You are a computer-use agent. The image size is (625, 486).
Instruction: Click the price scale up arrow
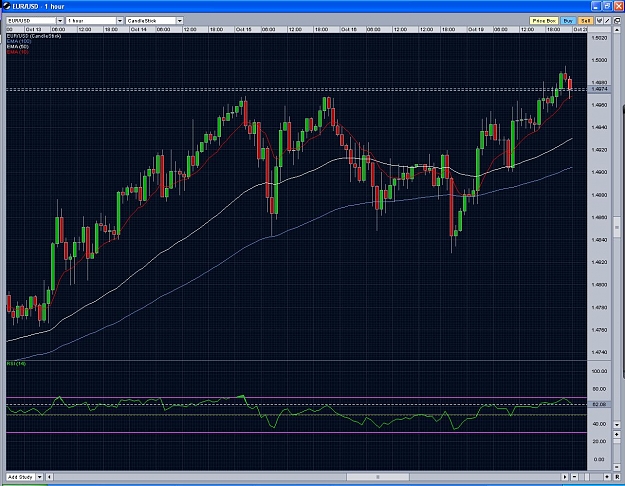pos(617,30)
